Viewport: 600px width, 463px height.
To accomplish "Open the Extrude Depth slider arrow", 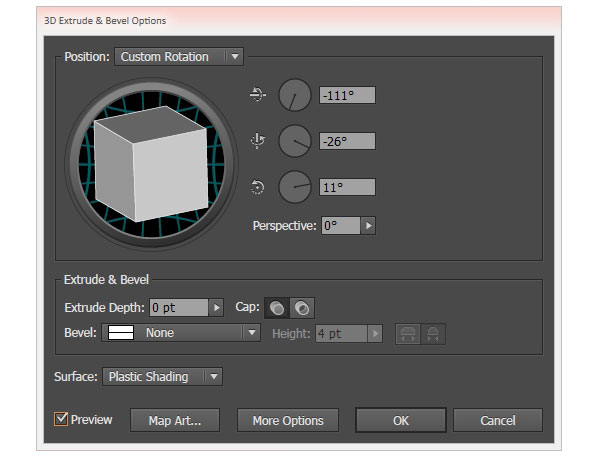I will tap(216, 308).
